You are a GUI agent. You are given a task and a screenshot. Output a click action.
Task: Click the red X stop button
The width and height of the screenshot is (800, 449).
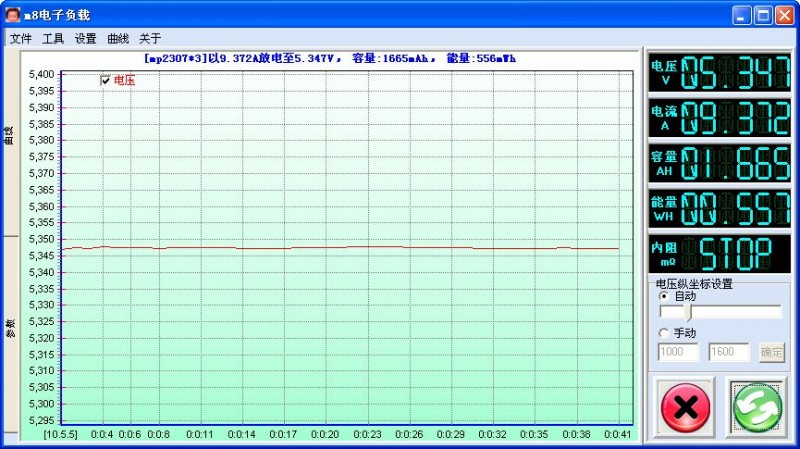[685, 406]
